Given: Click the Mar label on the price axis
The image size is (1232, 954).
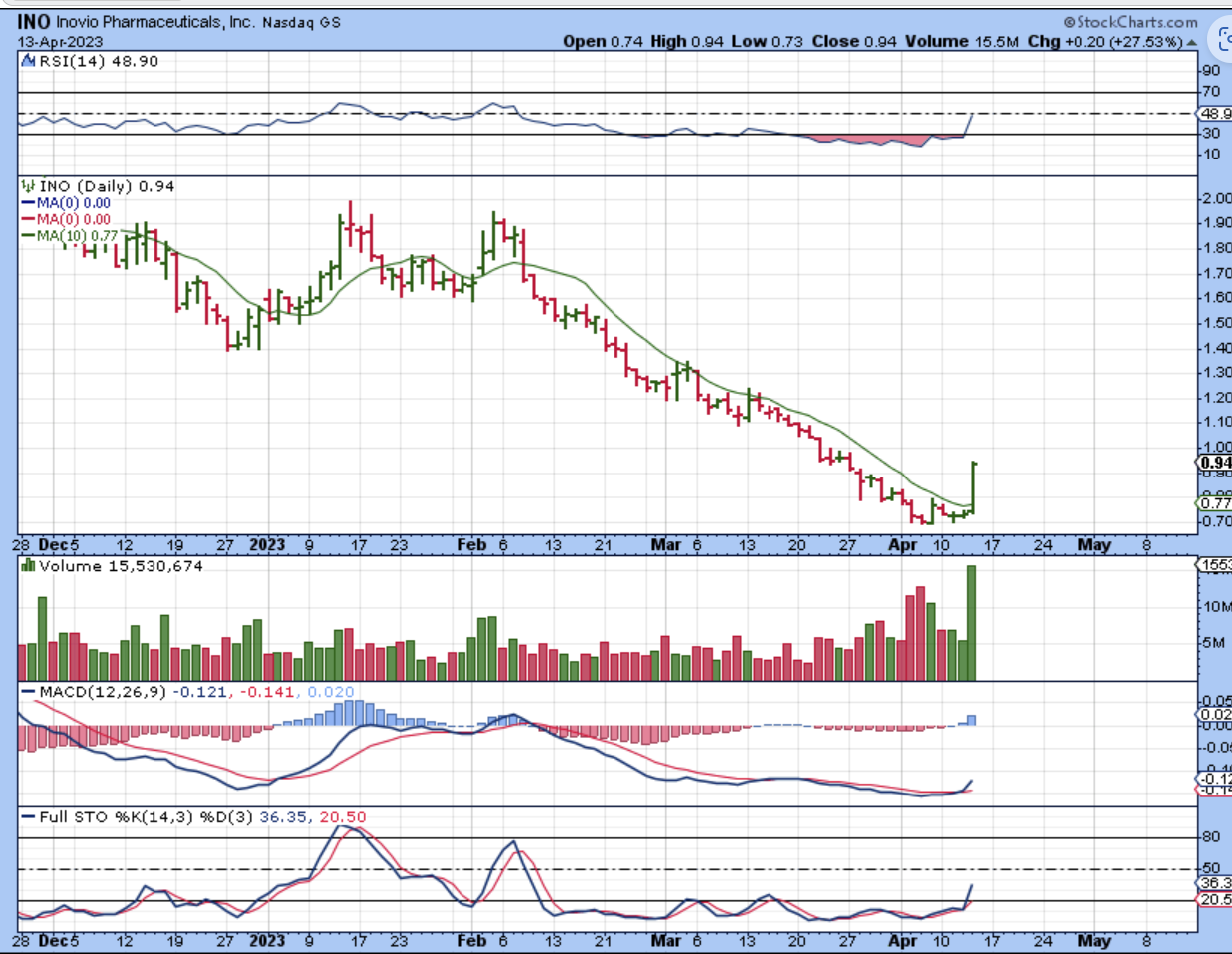Looking at the screenshot, I should (664, 545).
